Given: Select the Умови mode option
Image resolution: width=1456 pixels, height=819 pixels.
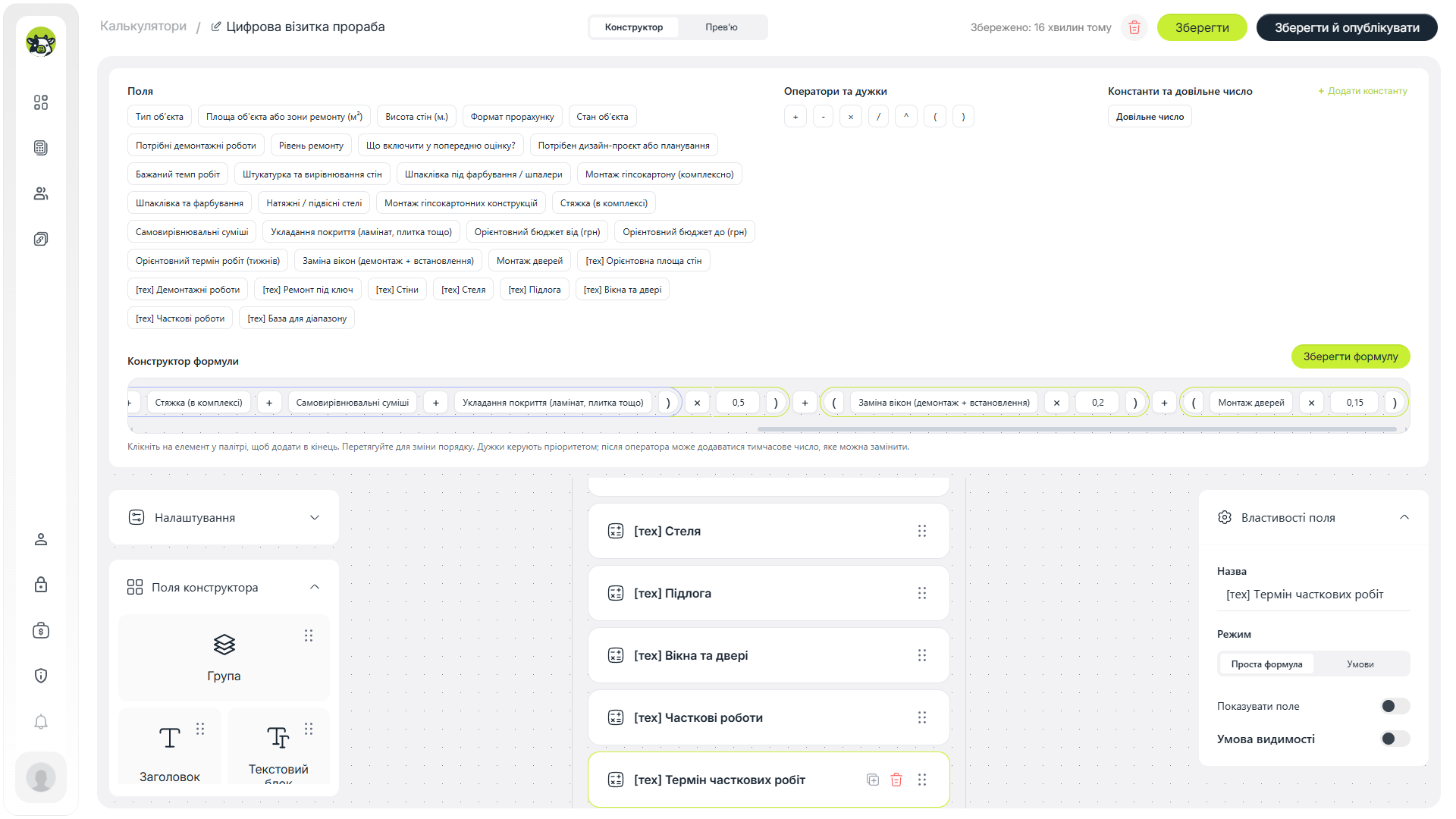Looking at the screenshot, I should point(1360,664).
